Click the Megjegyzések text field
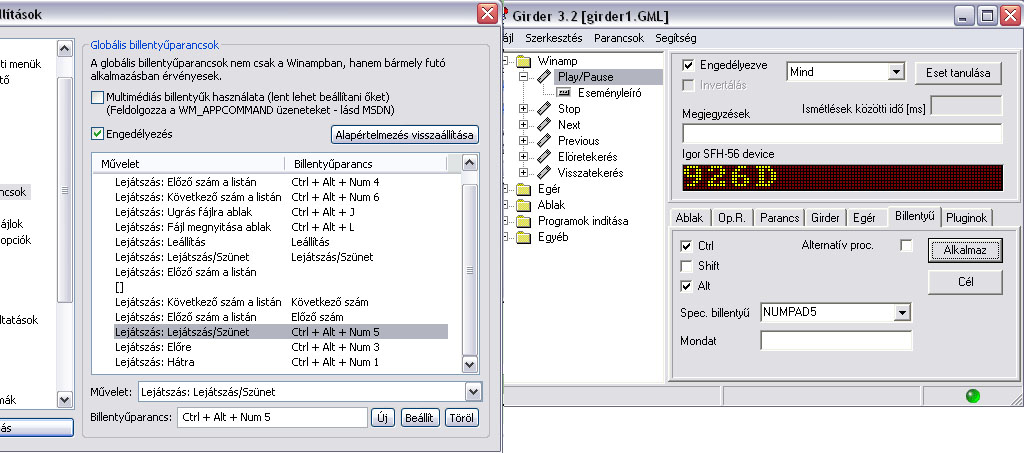The image size is (1024, 453). tap(842, 134)
